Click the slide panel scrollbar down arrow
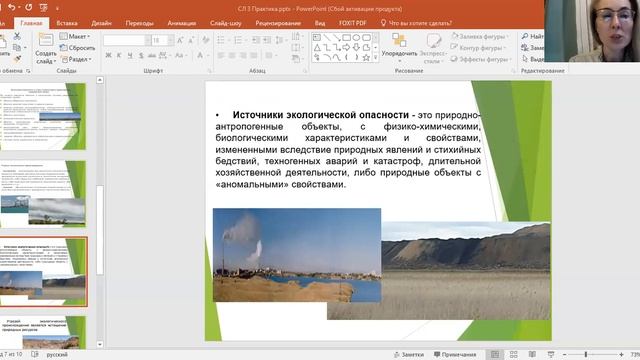The image size is (640, 360). coord(100,344)
